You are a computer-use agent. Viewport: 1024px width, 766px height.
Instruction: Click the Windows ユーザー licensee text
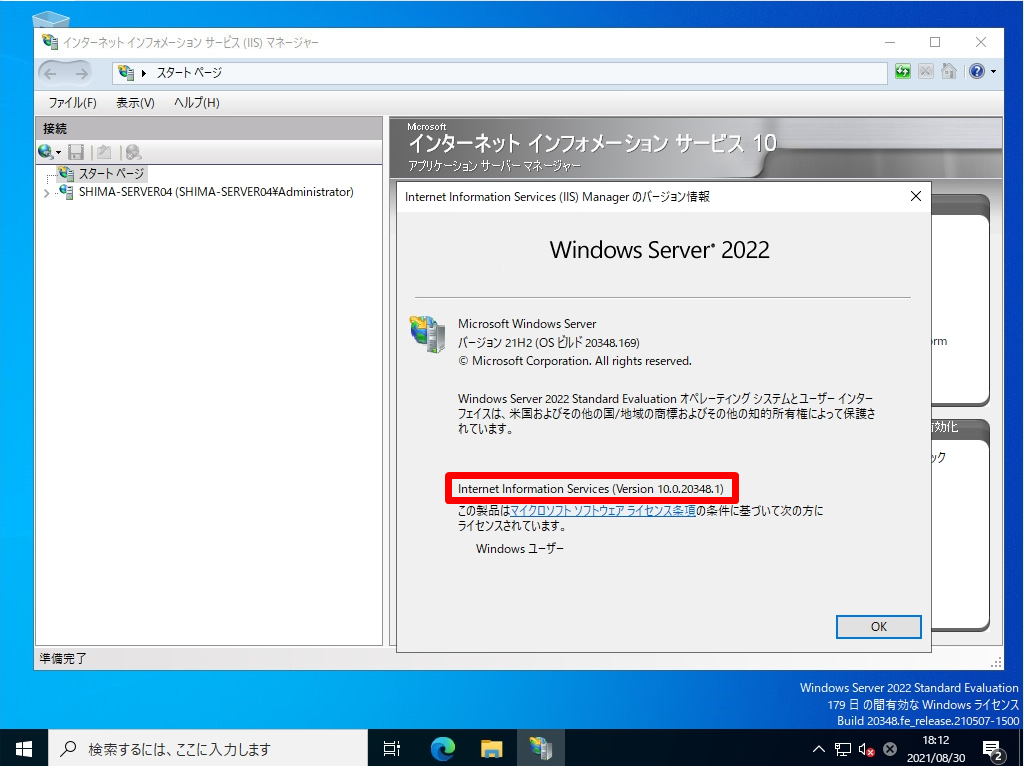[519, 549]
